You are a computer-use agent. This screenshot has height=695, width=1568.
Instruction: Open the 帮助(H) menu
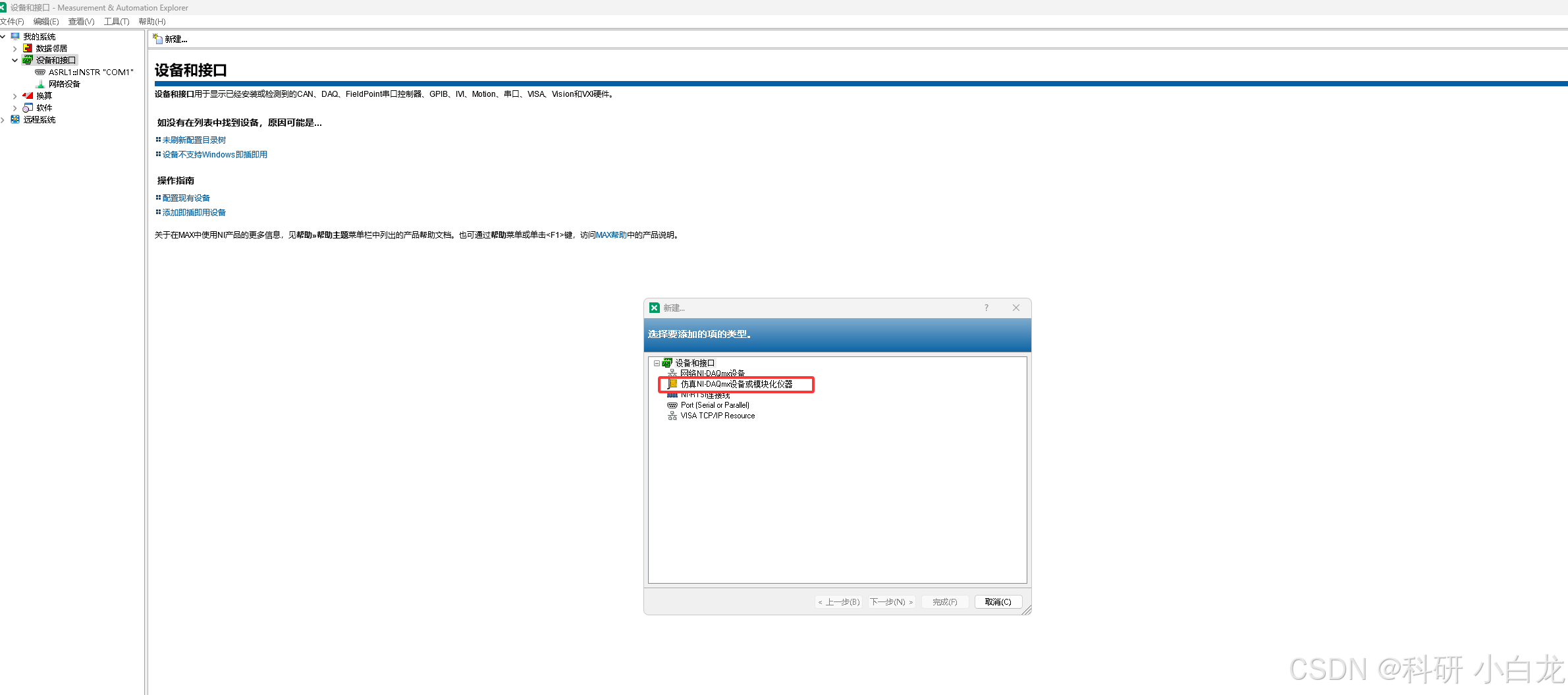pos(152,22)
